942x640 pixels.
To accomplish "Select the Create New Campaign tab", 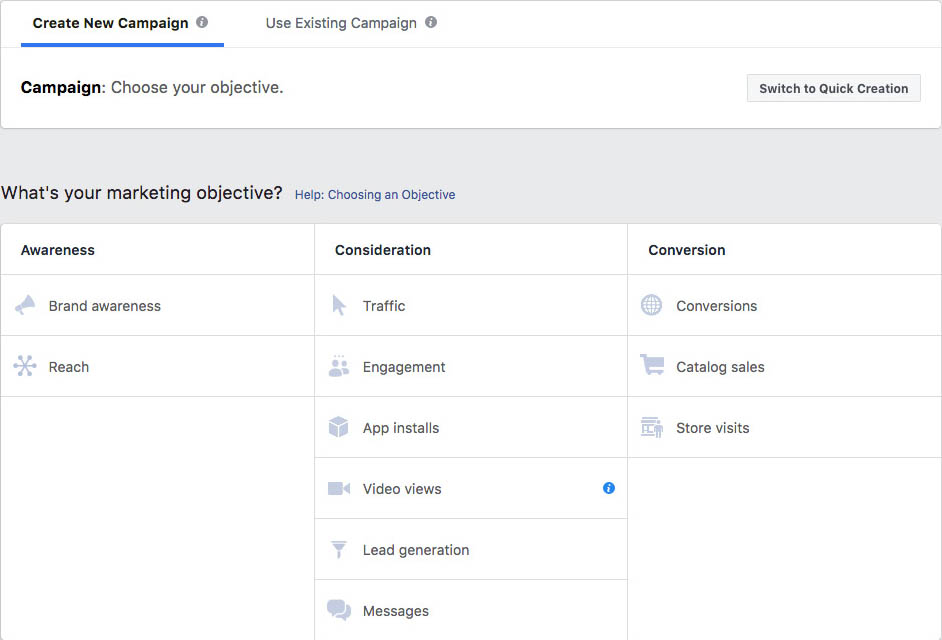I will [110, 23].
